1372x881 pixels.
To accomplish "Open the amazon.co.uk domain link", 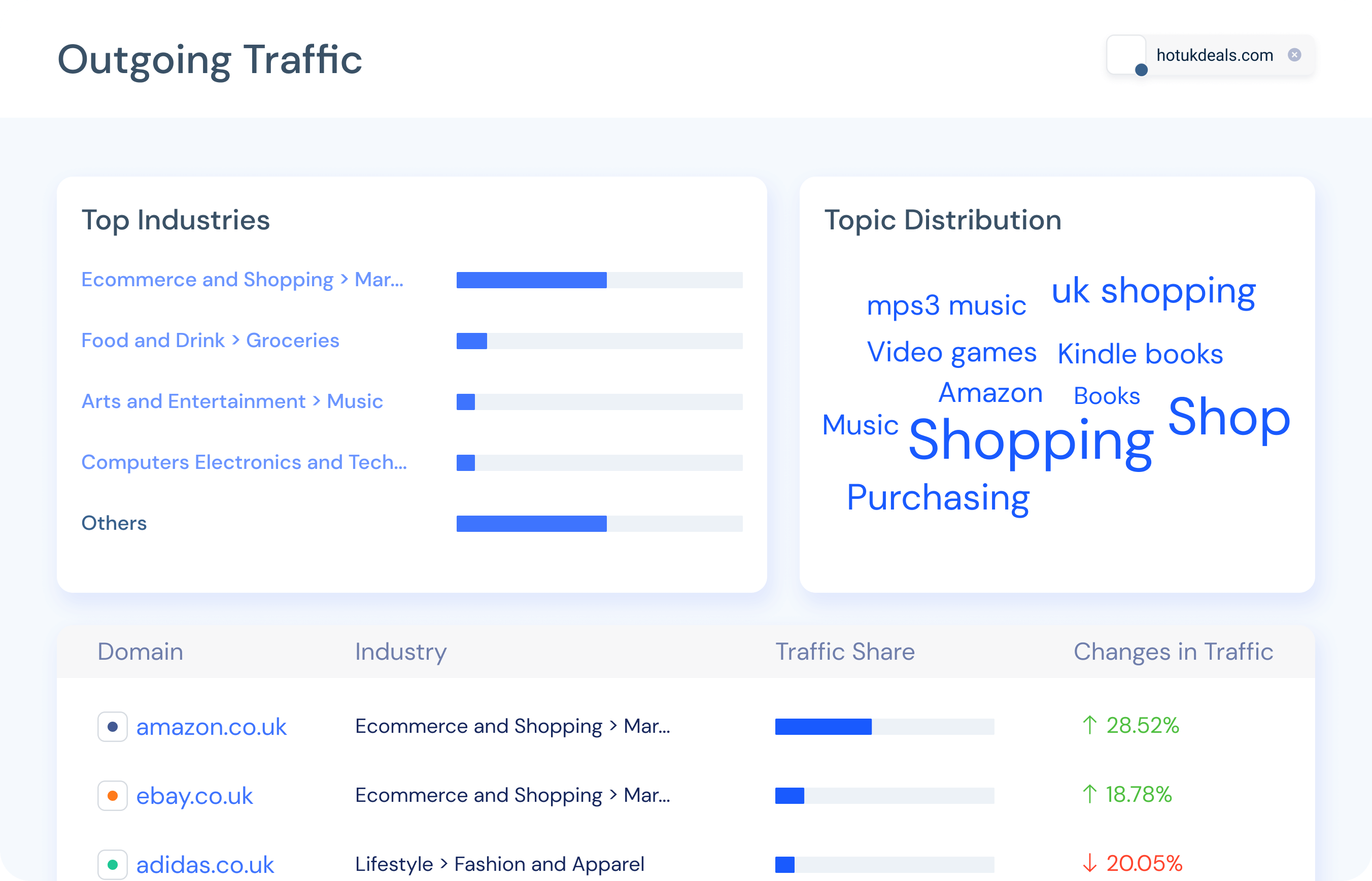I will coord(211,727).
